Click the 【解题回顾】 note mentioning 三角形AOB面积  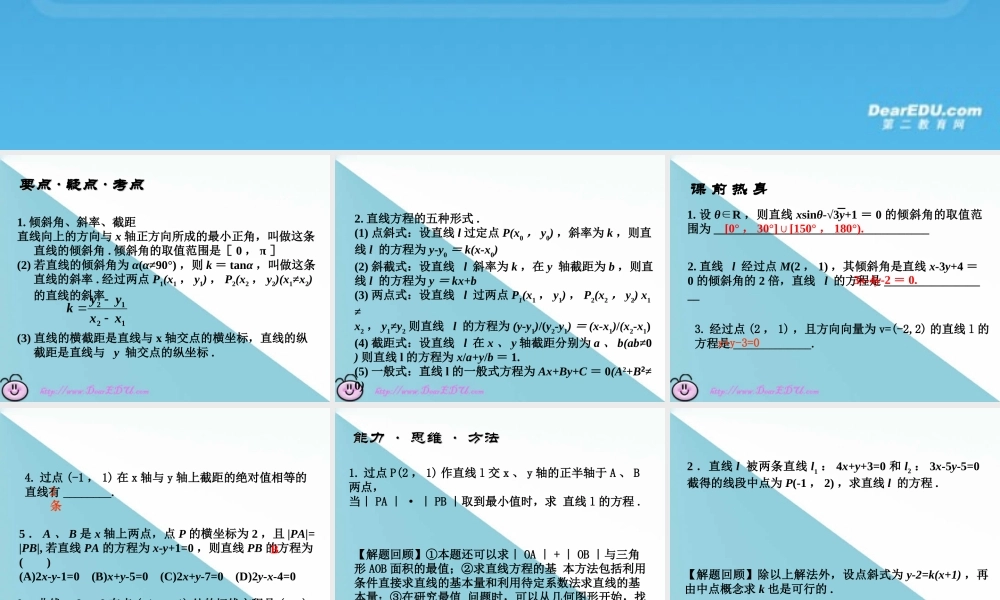tap(500, 574)
